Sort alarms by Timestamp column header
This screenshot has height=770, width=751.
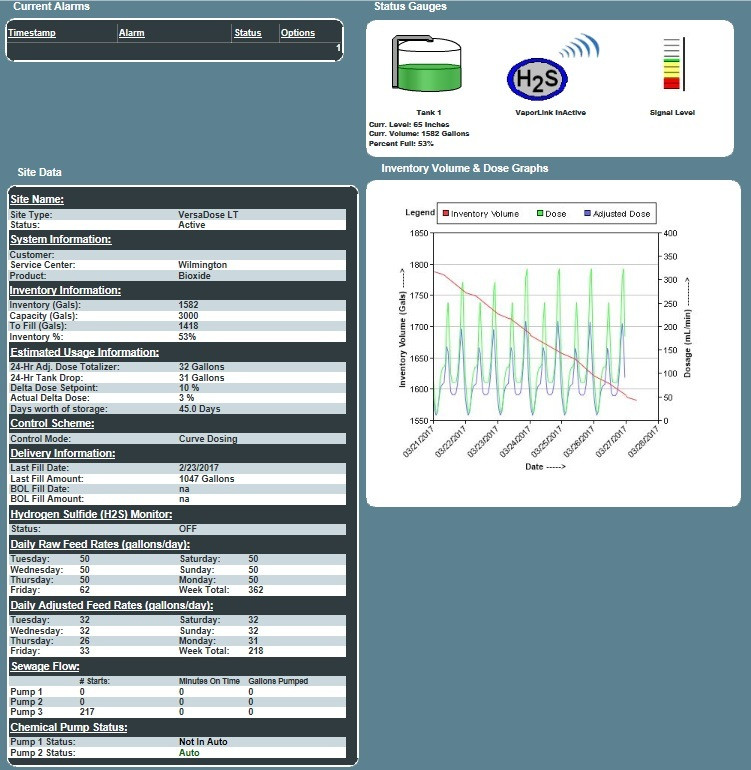click(33, 33)
